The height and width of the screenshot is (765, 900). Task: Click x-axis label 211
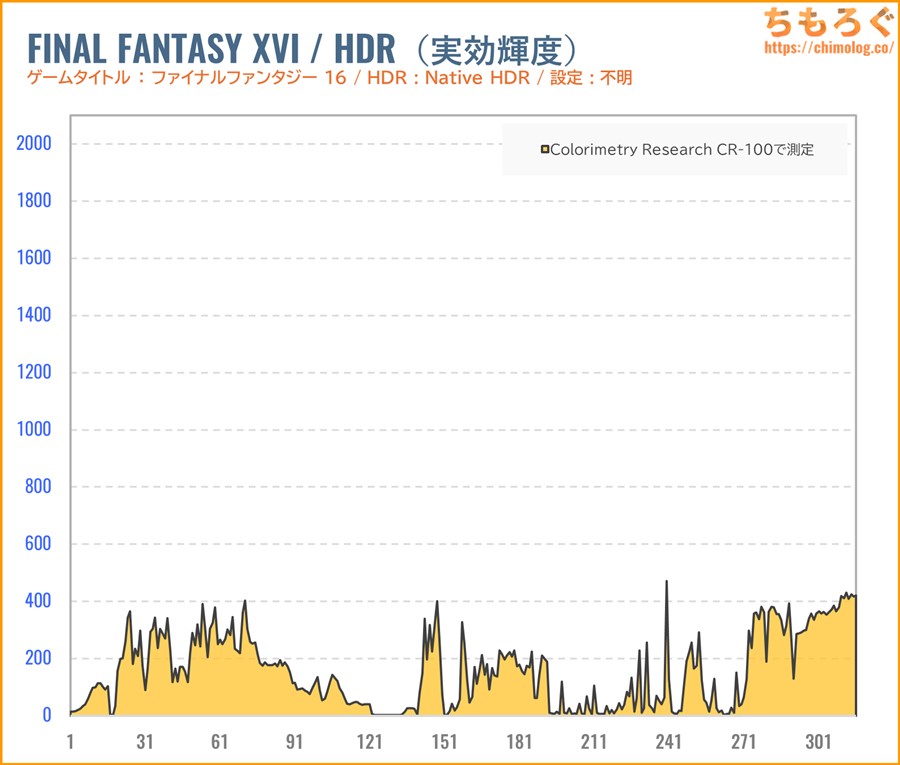click(x=593, y=741)
